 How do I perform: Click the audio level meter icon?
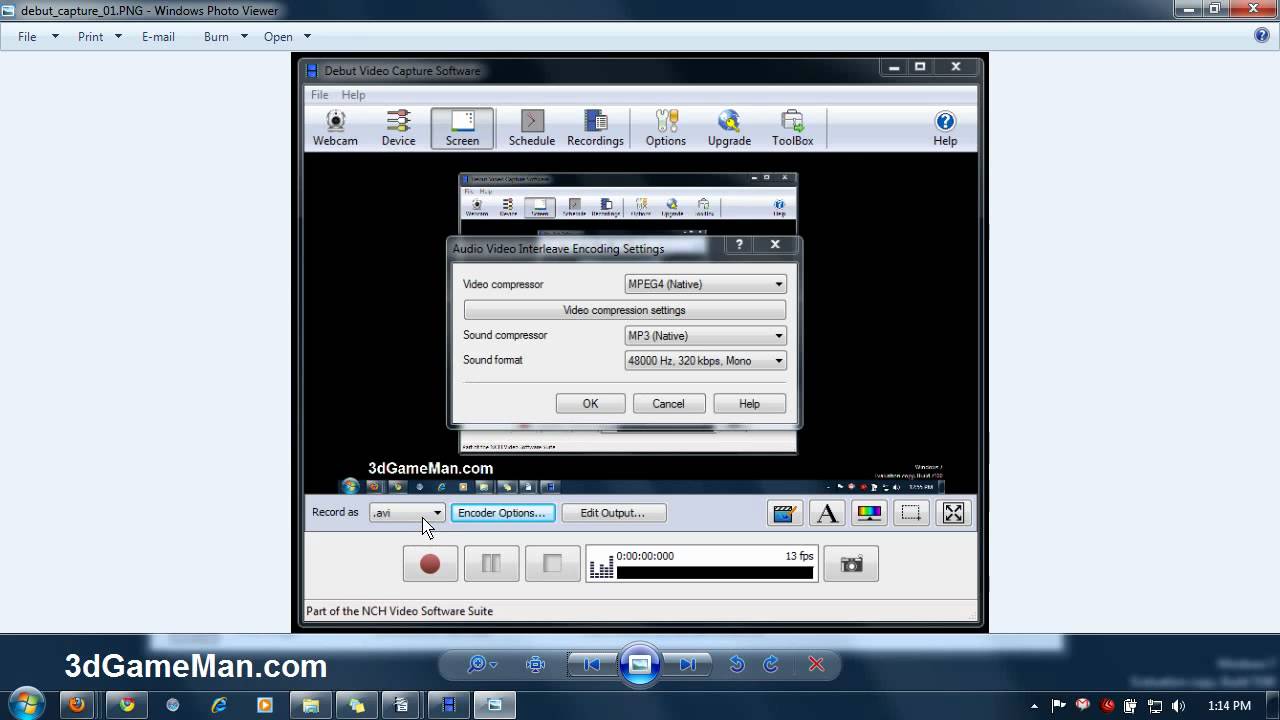click(x=601, y=569)
